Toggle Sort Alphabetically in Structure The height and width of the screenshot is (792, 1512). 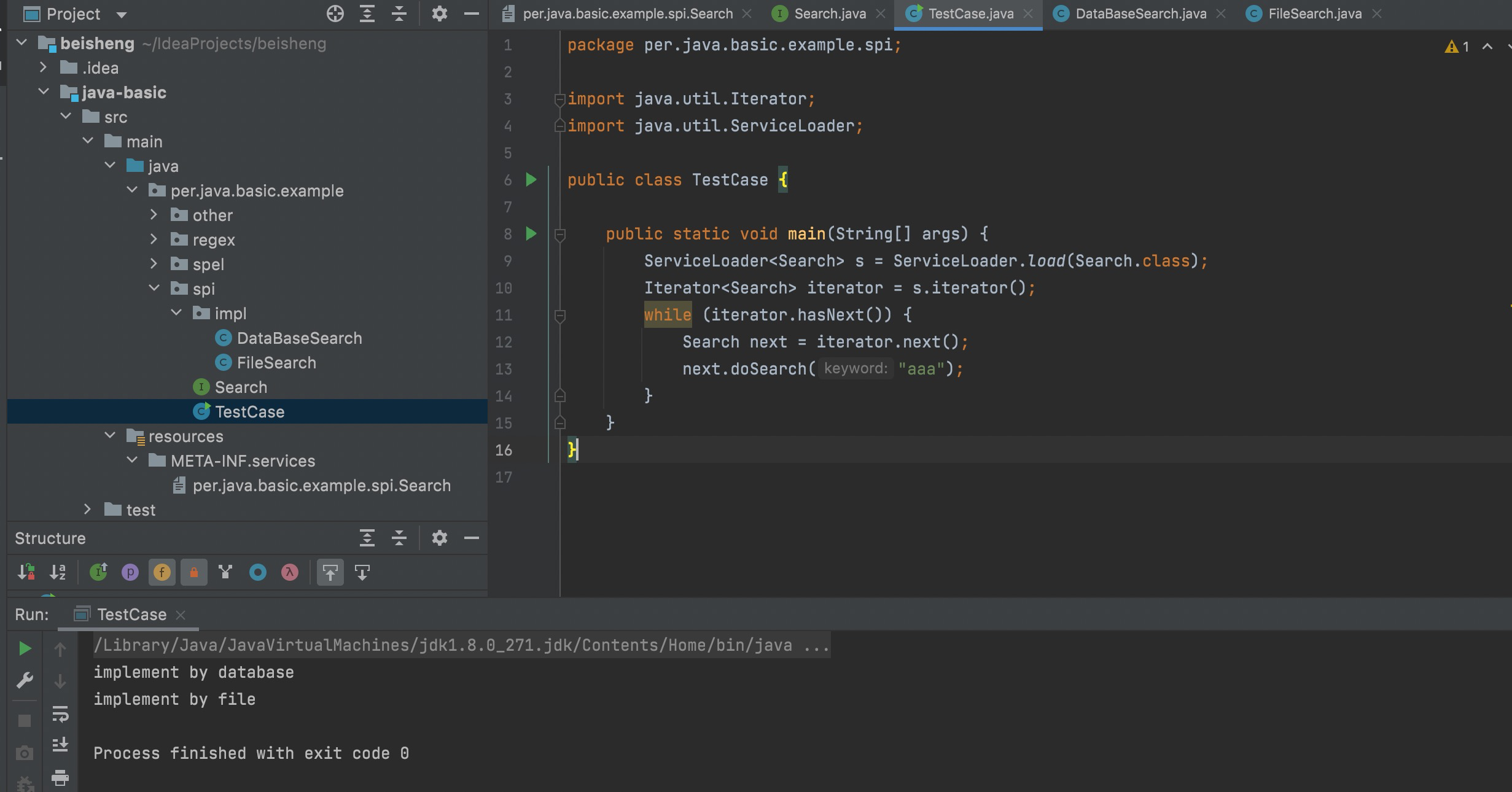[58, 572]
